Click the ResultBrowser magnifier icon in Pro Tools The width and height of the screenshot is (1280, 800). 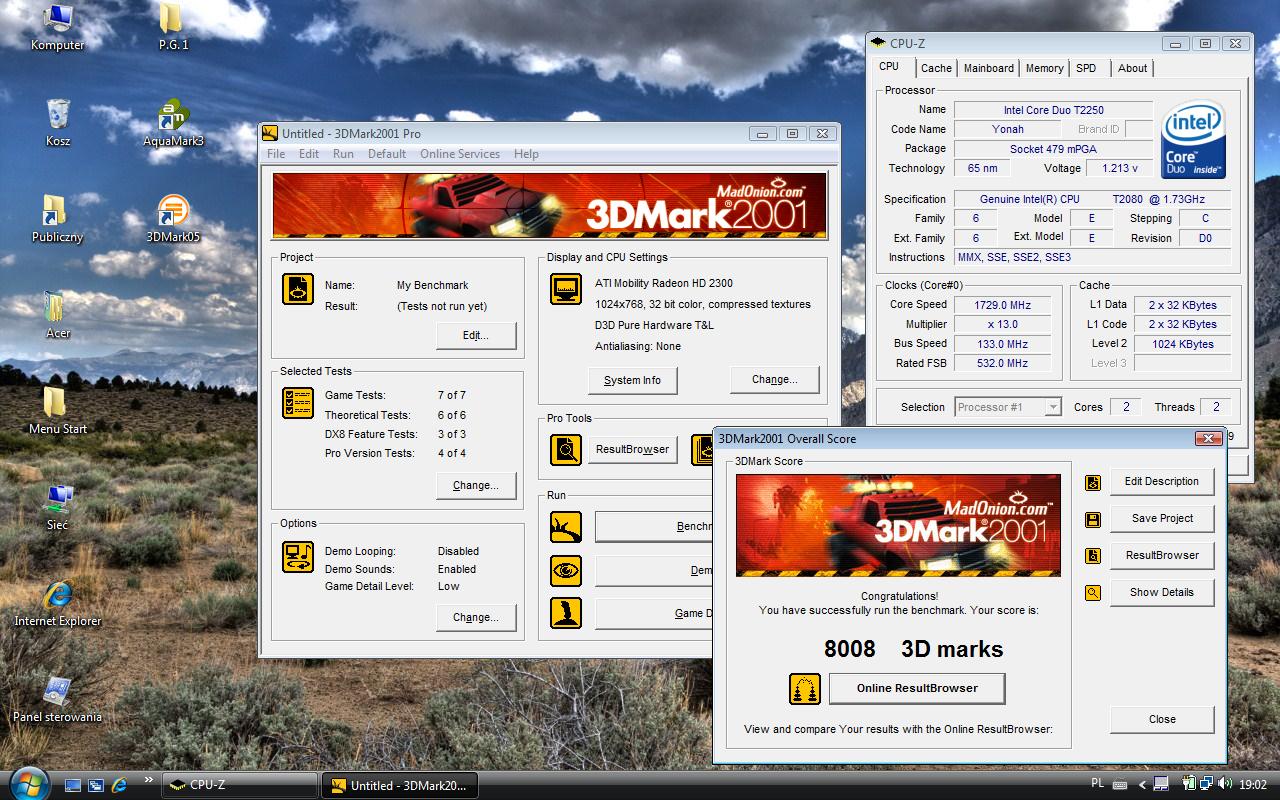click(x=566, y=450)
